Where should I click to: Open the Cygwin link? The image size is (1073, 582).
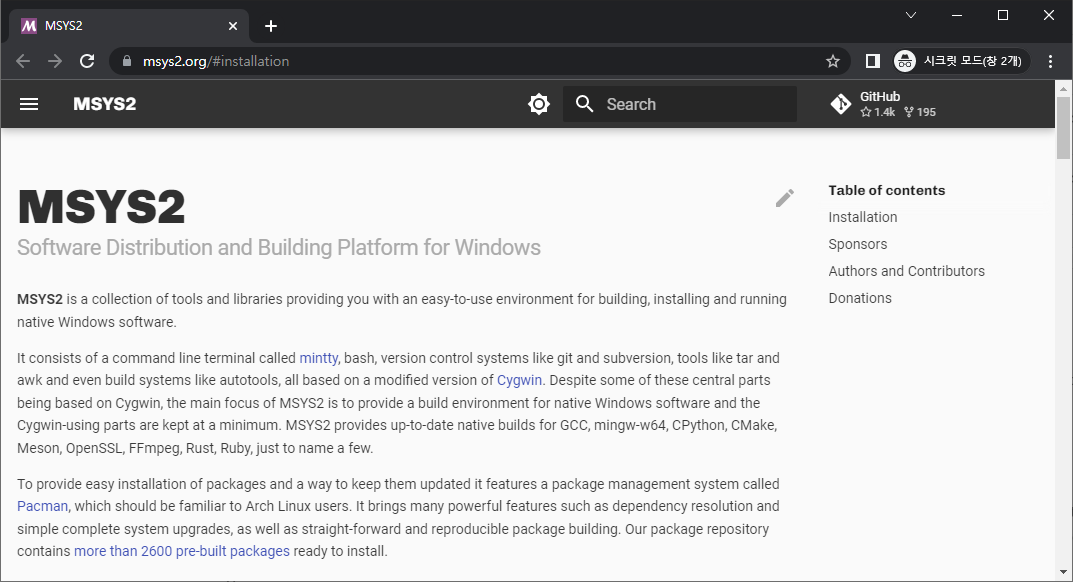click(519, 380)
